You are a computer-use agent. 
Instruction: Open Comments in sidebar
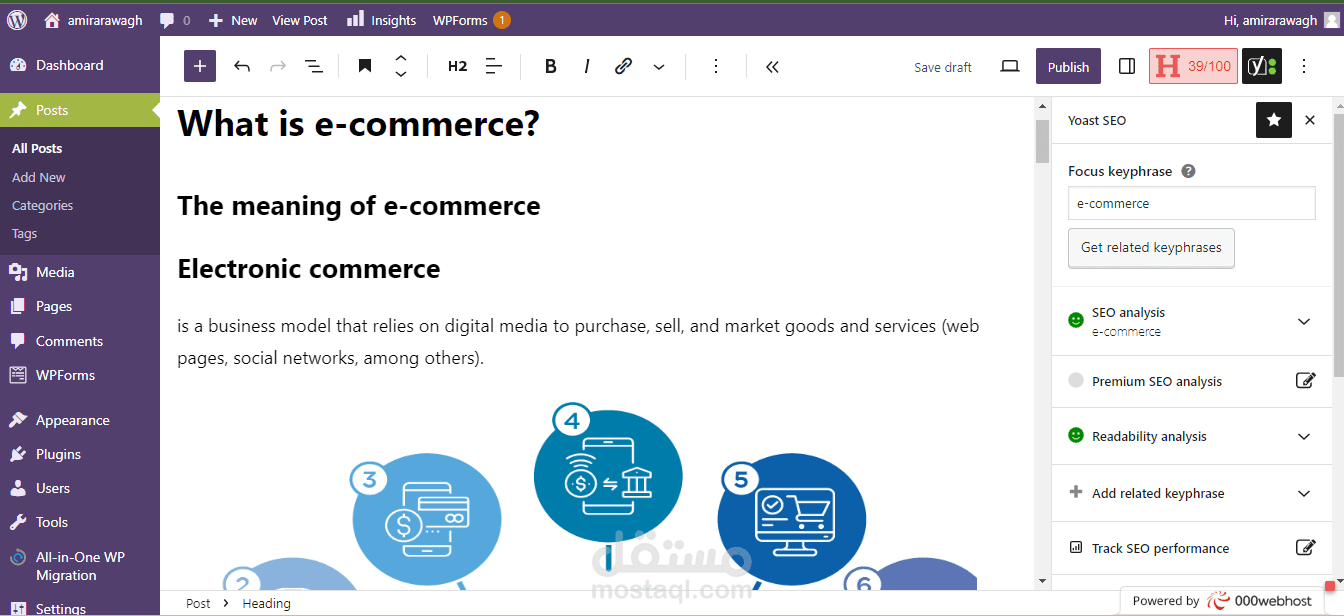point(80,341)
